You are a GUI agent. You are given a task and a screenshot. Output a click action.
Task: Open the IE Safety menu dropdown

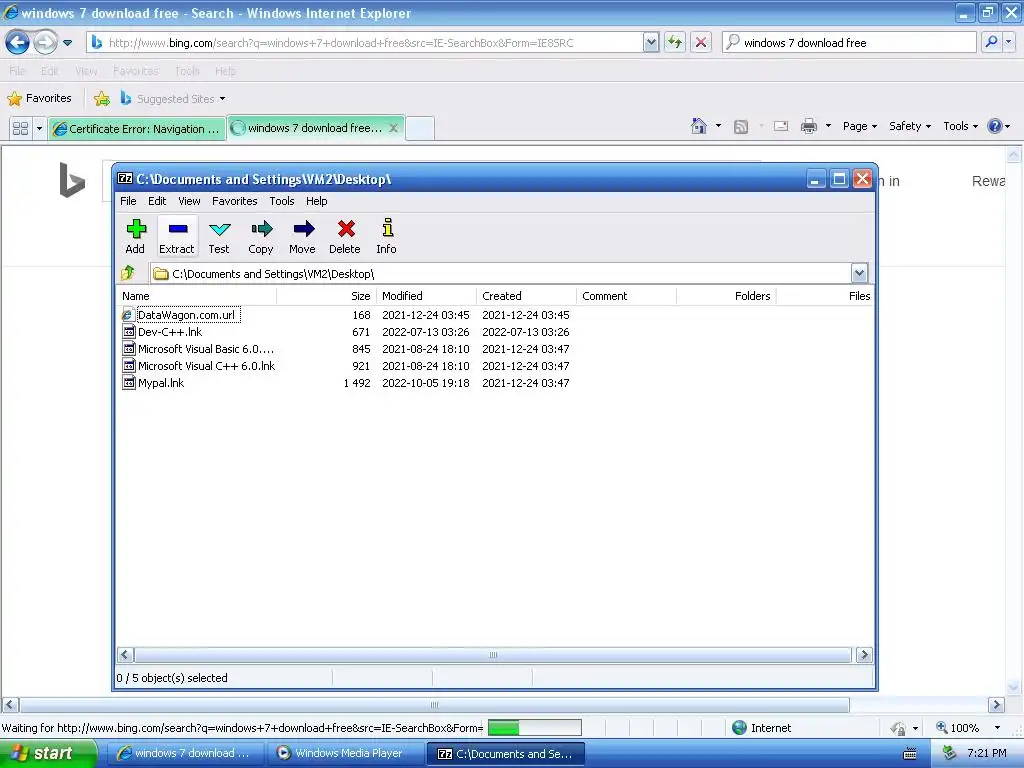pyautogui.click(x=910, y=126)
